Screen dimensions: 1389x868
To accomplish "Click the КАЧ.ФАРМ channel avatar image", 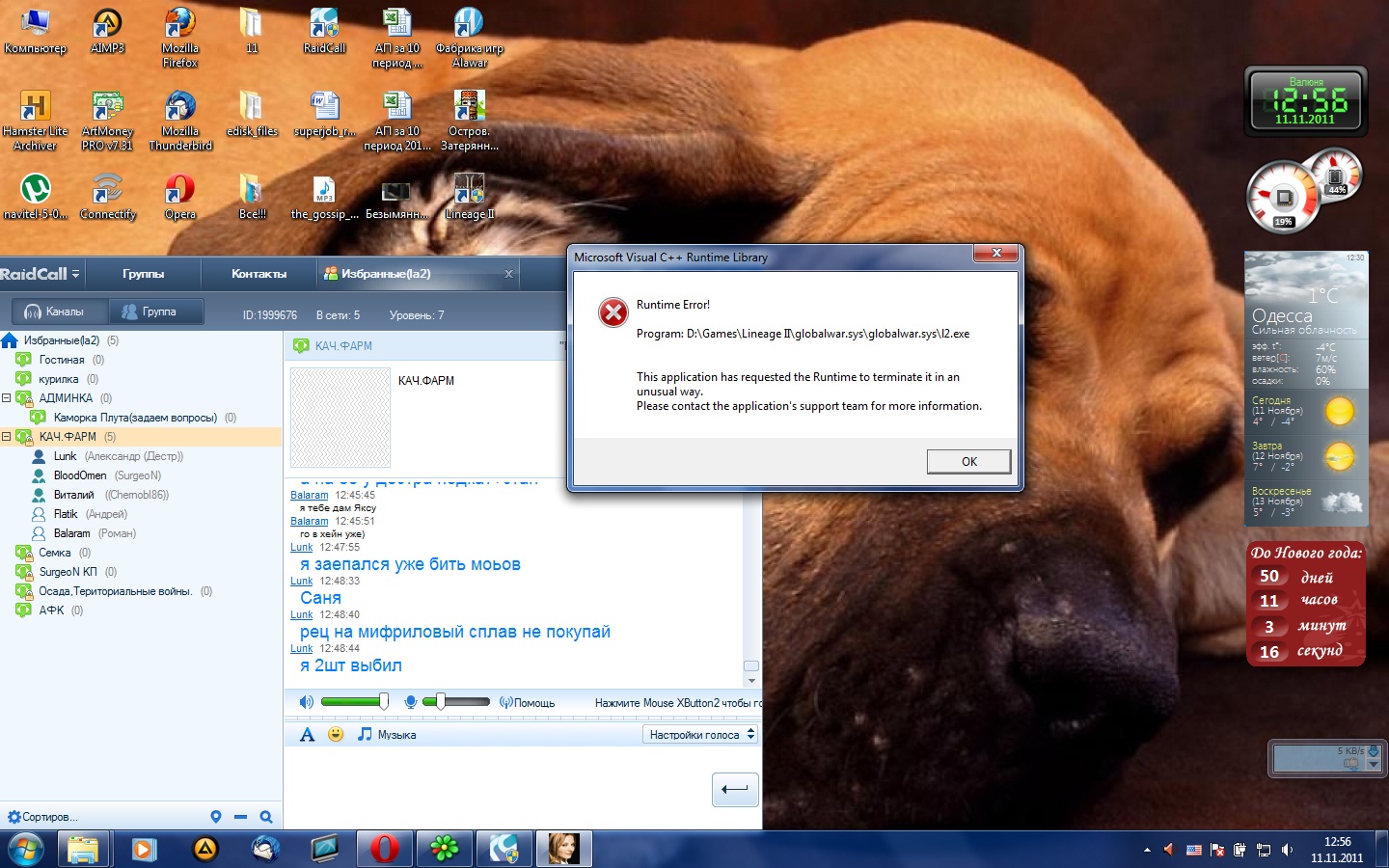I will click(340, 418).
